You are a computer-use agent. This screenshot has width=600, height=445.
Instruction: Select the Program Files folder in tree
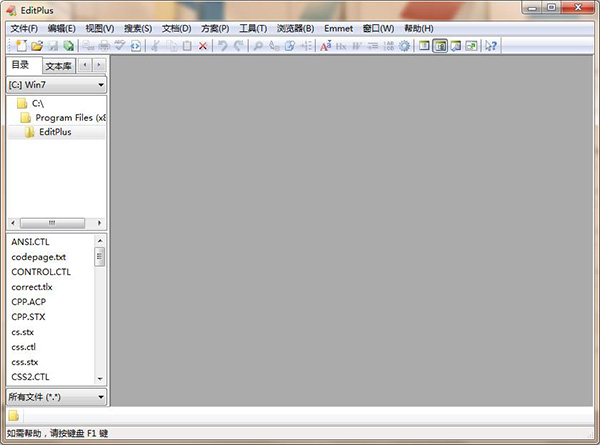coord(70,117)
